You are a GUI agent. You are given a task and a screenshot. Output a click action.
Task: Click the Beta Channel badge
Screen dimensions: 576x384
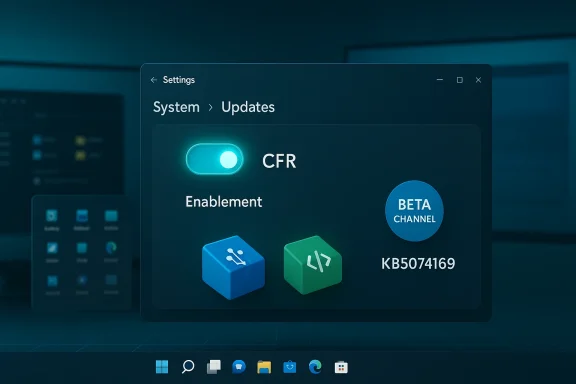(414, 211)
